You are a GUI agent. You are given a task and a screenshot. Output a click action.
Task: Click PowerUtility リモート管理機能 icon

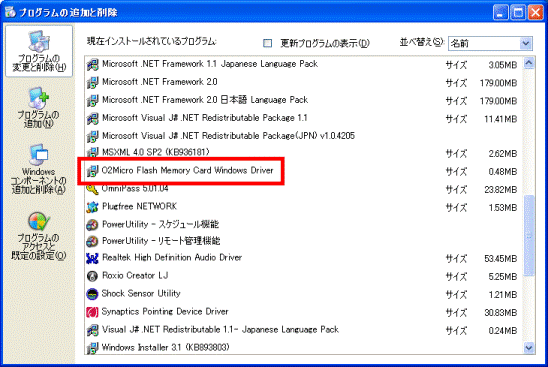tap(92, 241)
